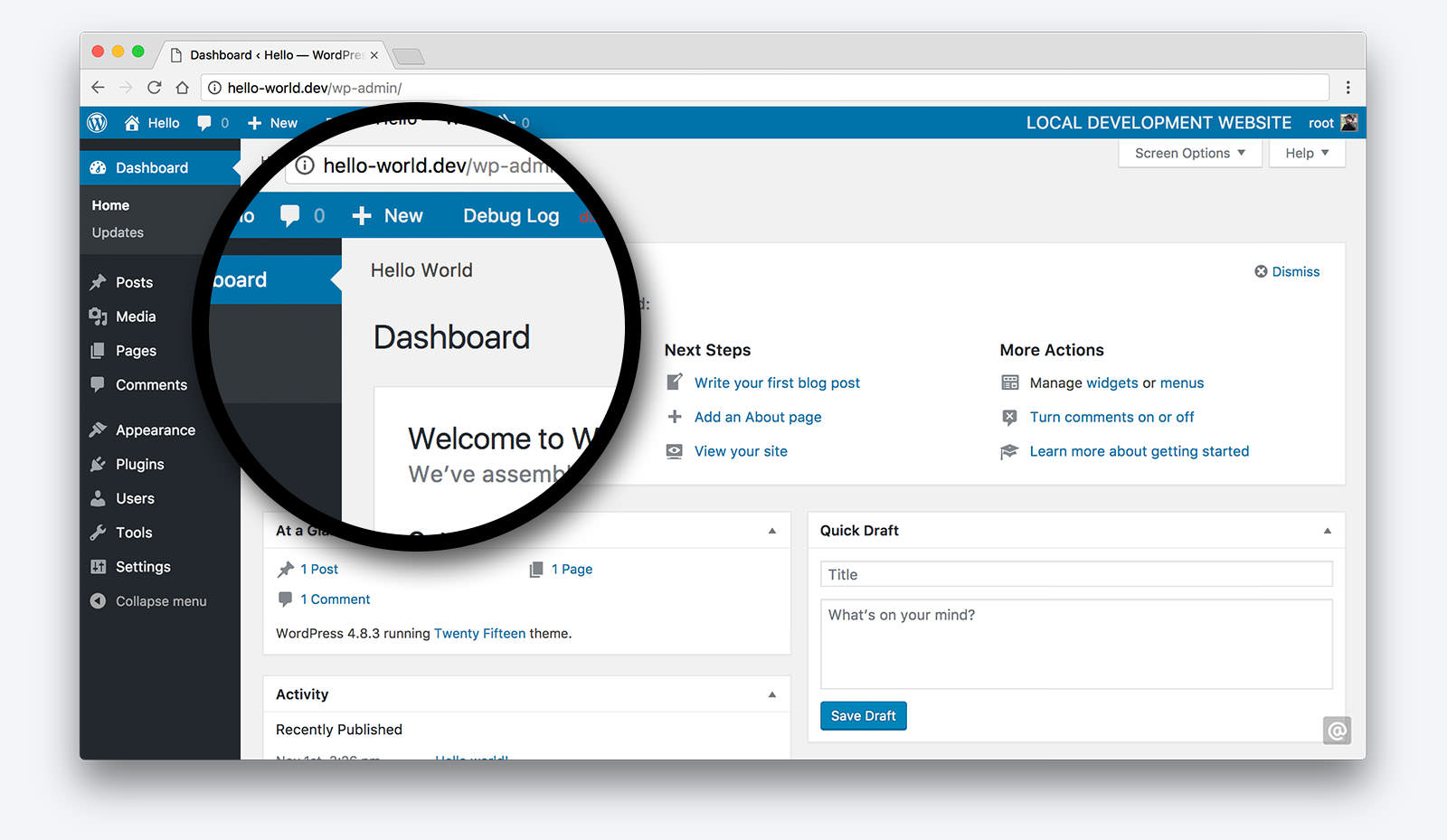The width and height of the screenshot is (1447, 840).
Task: Go back with browser back arrow
Action: (98, 88)
